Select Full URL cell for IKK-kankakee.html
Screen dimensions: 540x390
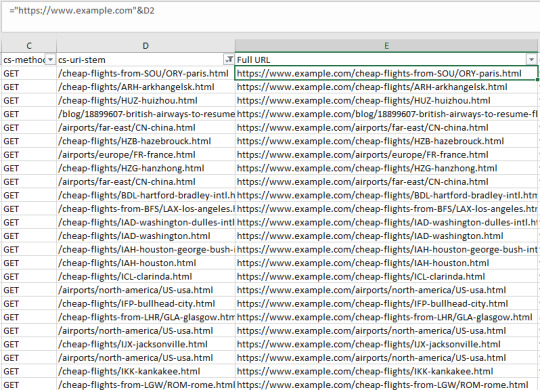[x=386, y=371]
